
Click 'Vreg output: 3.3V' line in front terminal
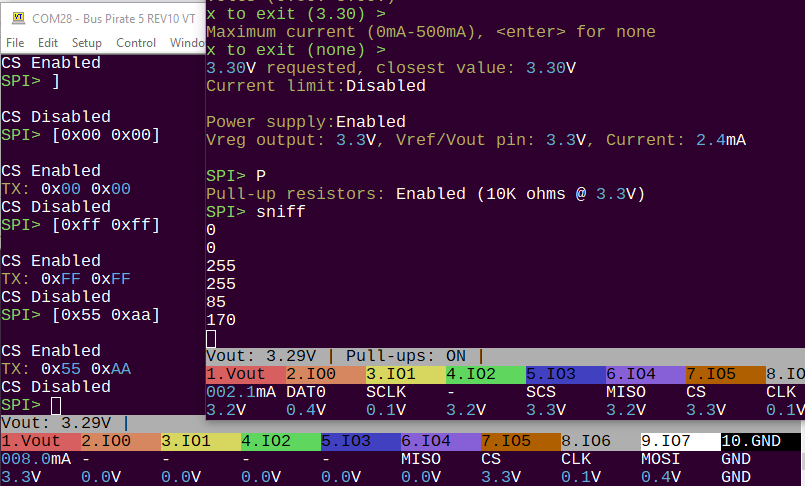point(476,140)
